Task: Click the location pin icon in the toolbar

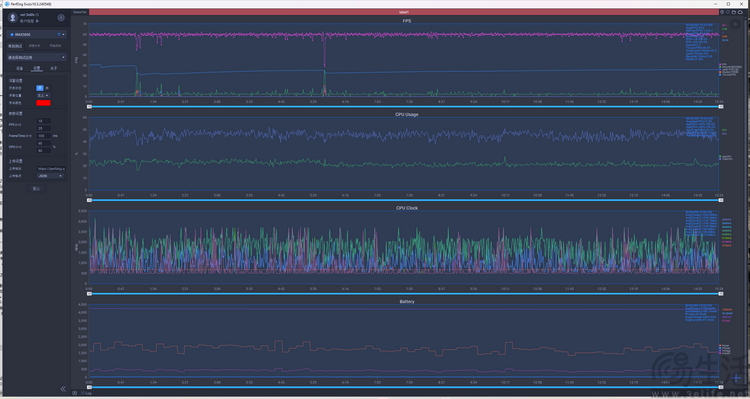Action: point(728,12)
